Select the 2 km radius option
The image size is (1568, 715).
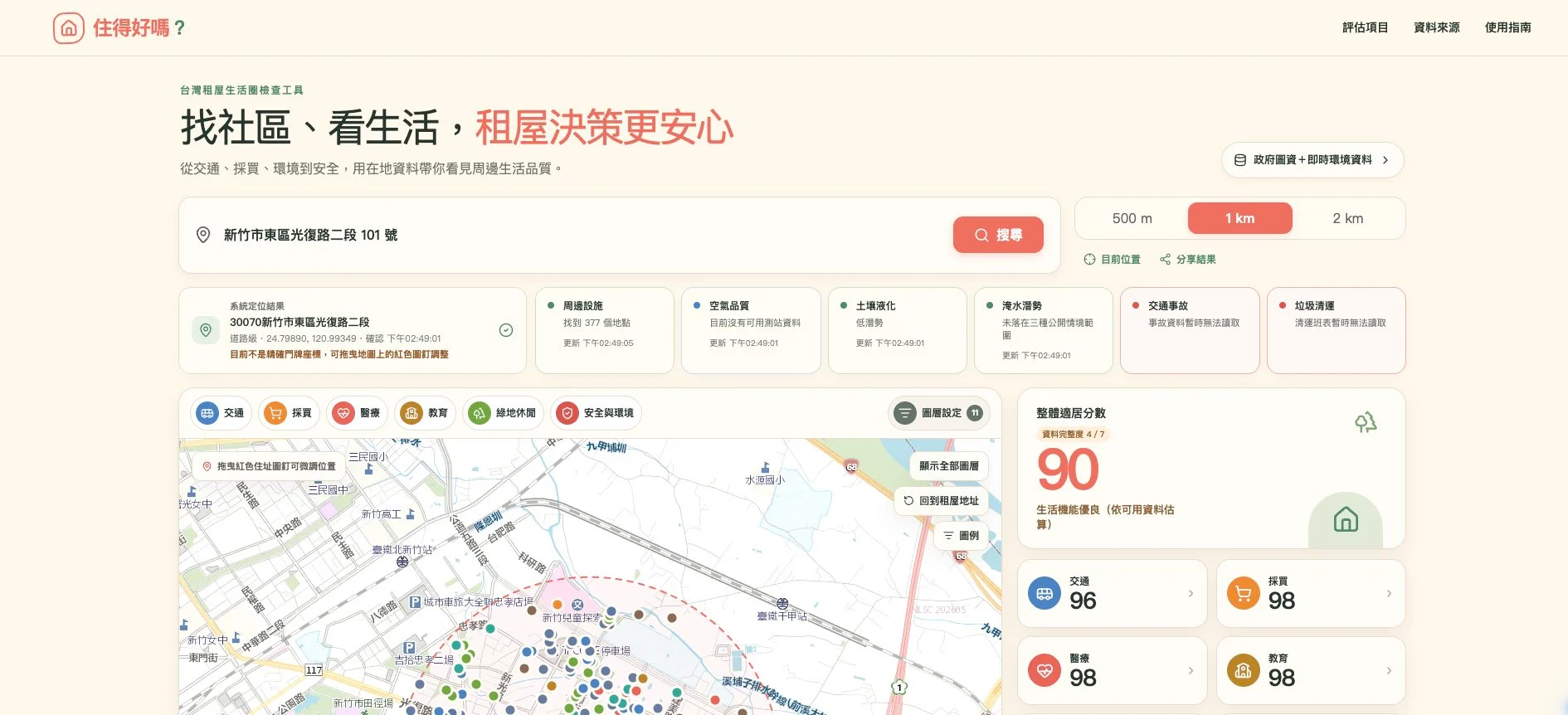coord(1348,218)
